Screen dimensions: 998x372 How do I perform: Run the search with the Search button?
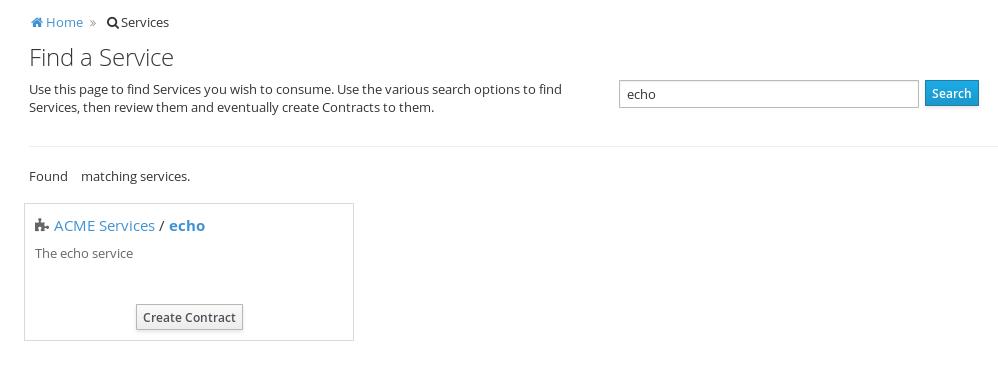click(952, 94)
